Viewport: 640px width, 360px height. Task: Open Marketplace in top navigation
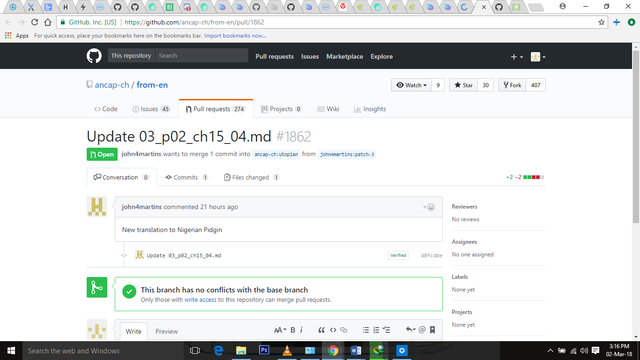pos(344,56)
